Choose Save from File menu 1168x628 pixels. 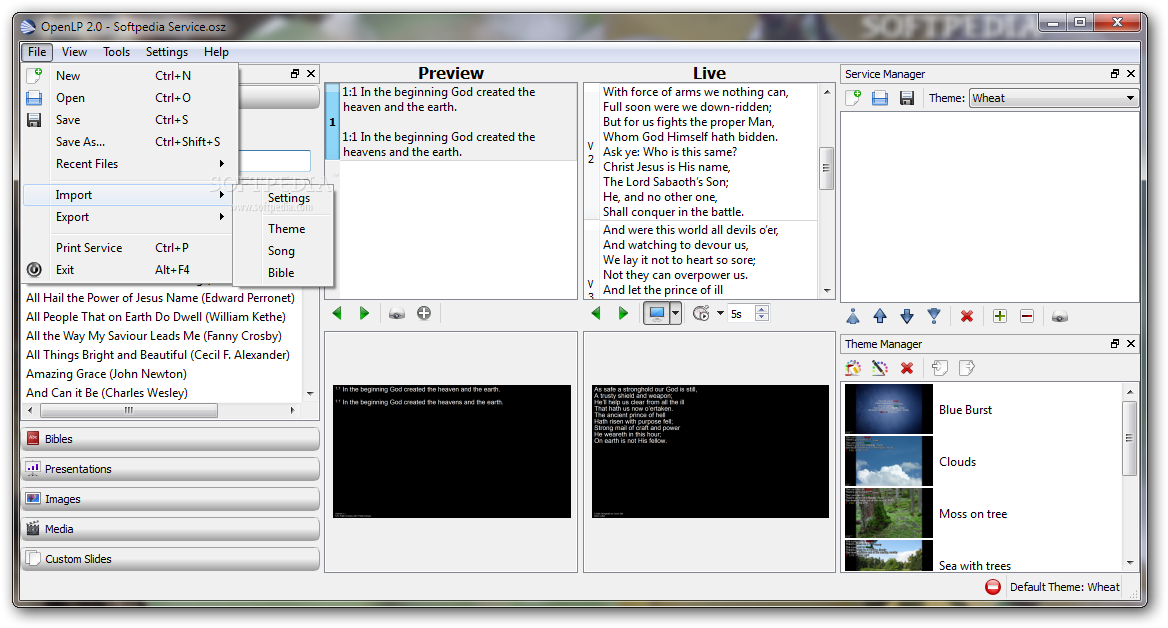130,120
